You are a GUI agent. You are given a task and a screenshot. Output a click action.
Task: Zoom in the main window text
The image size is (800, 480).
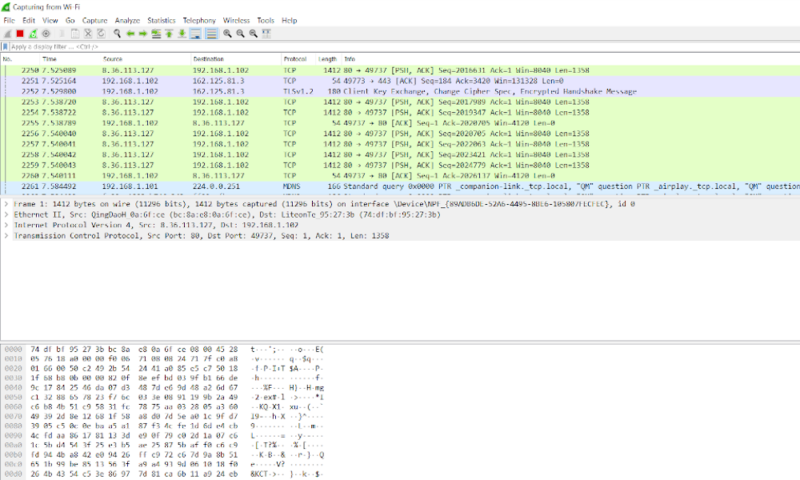227,34
